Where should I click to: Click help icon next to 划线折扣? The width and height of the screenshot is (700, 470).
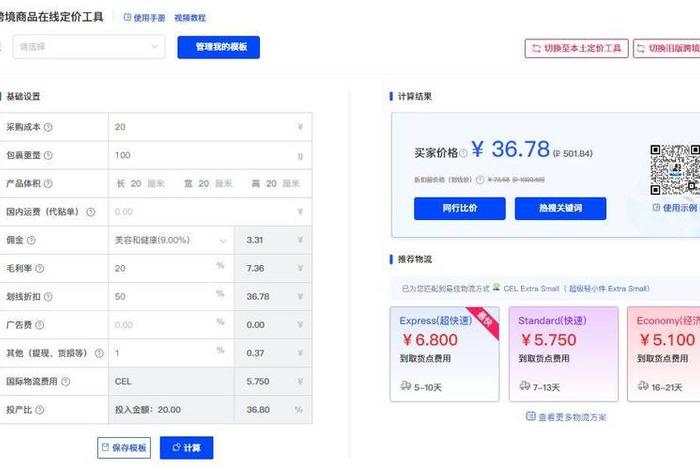click(48, 297)
